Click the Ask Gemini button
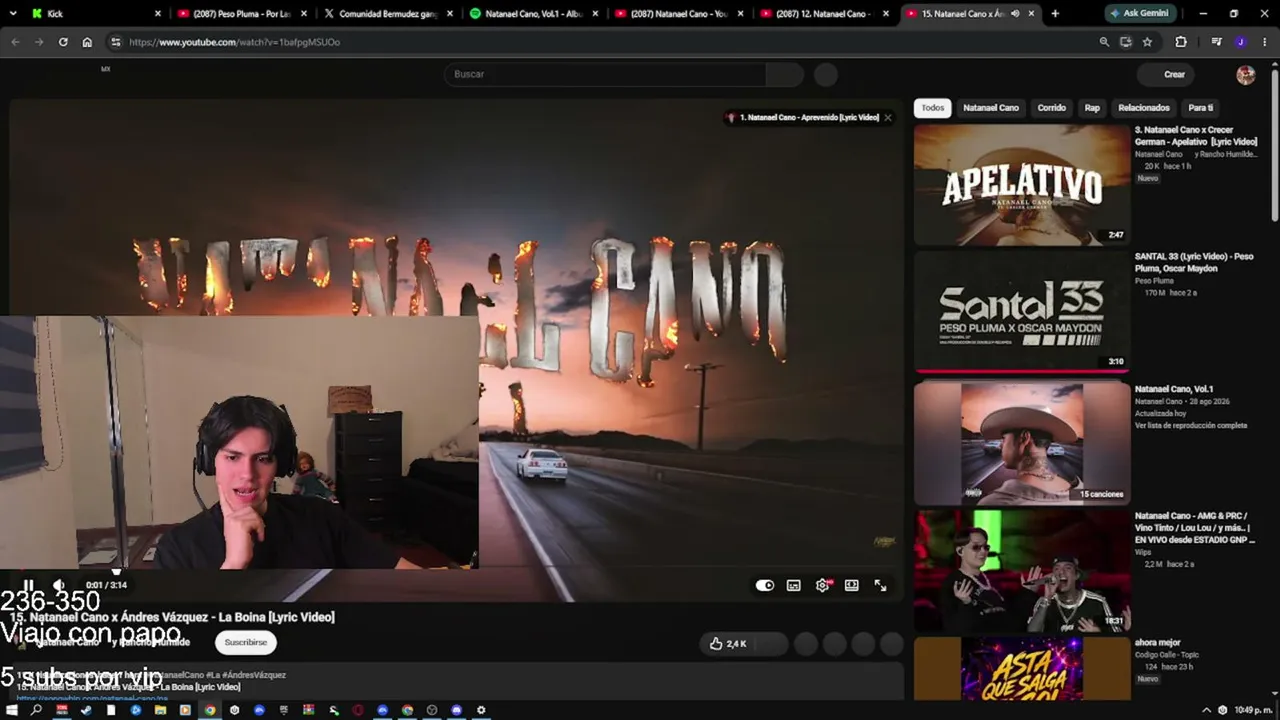 pyautogui.click(x=1139, y=14)
